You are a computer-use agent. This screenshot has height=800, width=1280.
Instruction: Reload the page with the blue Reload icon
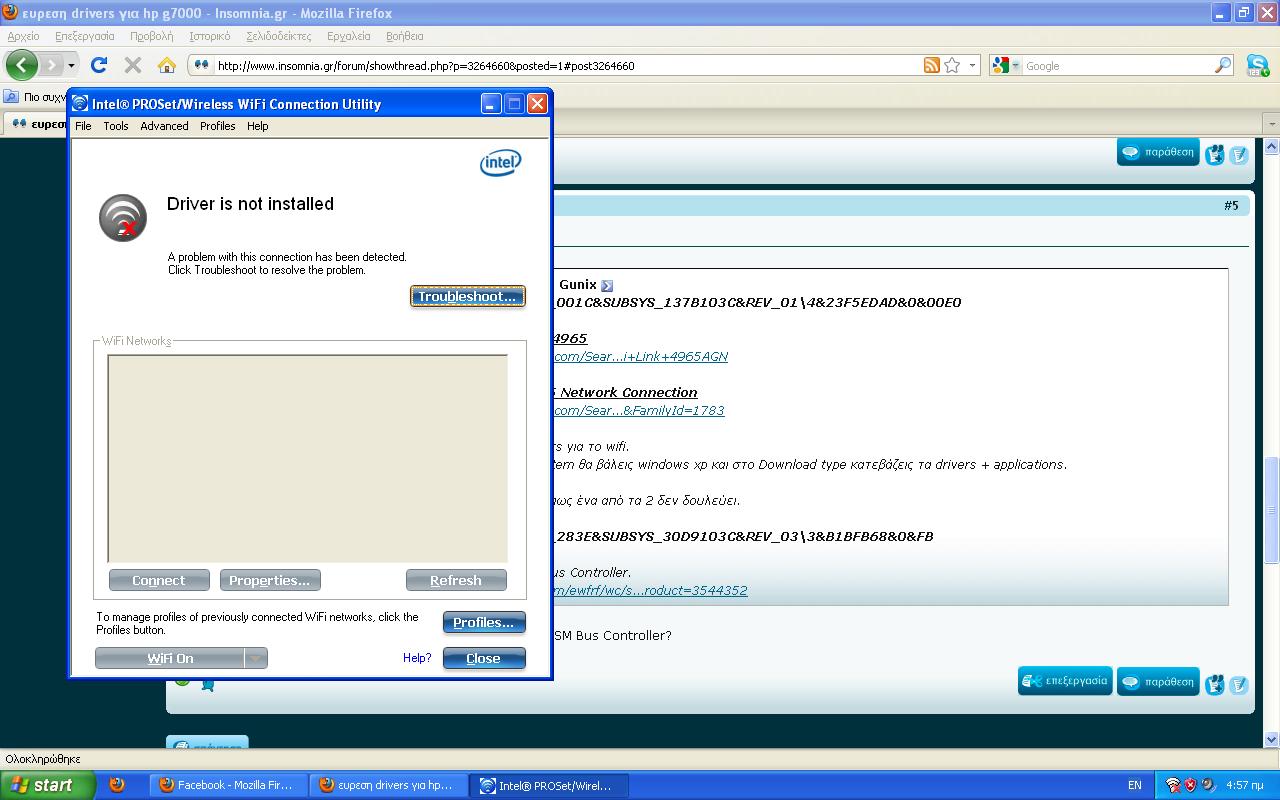point(98,65)
